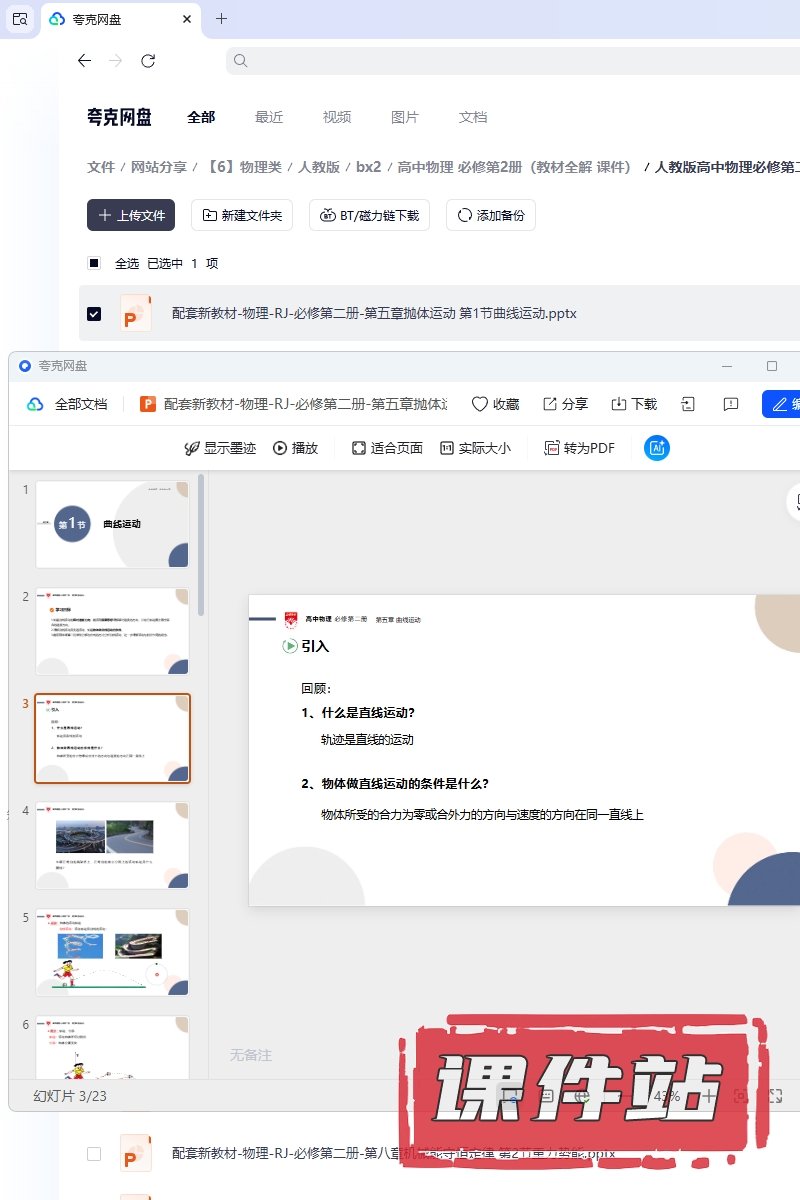Select slide 4 thumbnail with road photos
Image resolution: width=800 pixels, height=1200 pixels.
point(112,845)
